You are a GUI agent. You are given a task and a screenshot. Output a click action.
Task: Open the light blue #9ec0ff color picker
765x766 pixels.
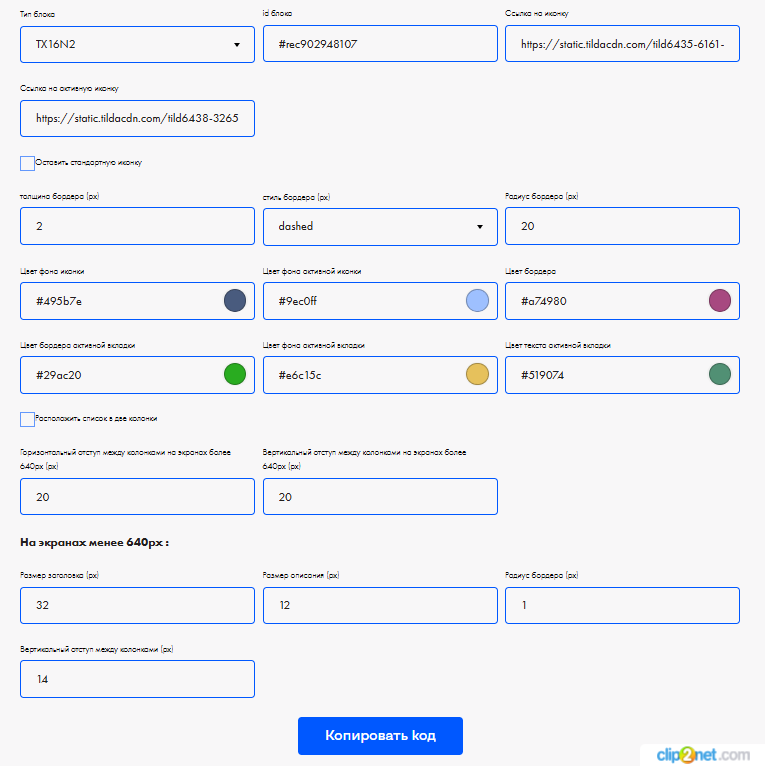coord(478,301)
